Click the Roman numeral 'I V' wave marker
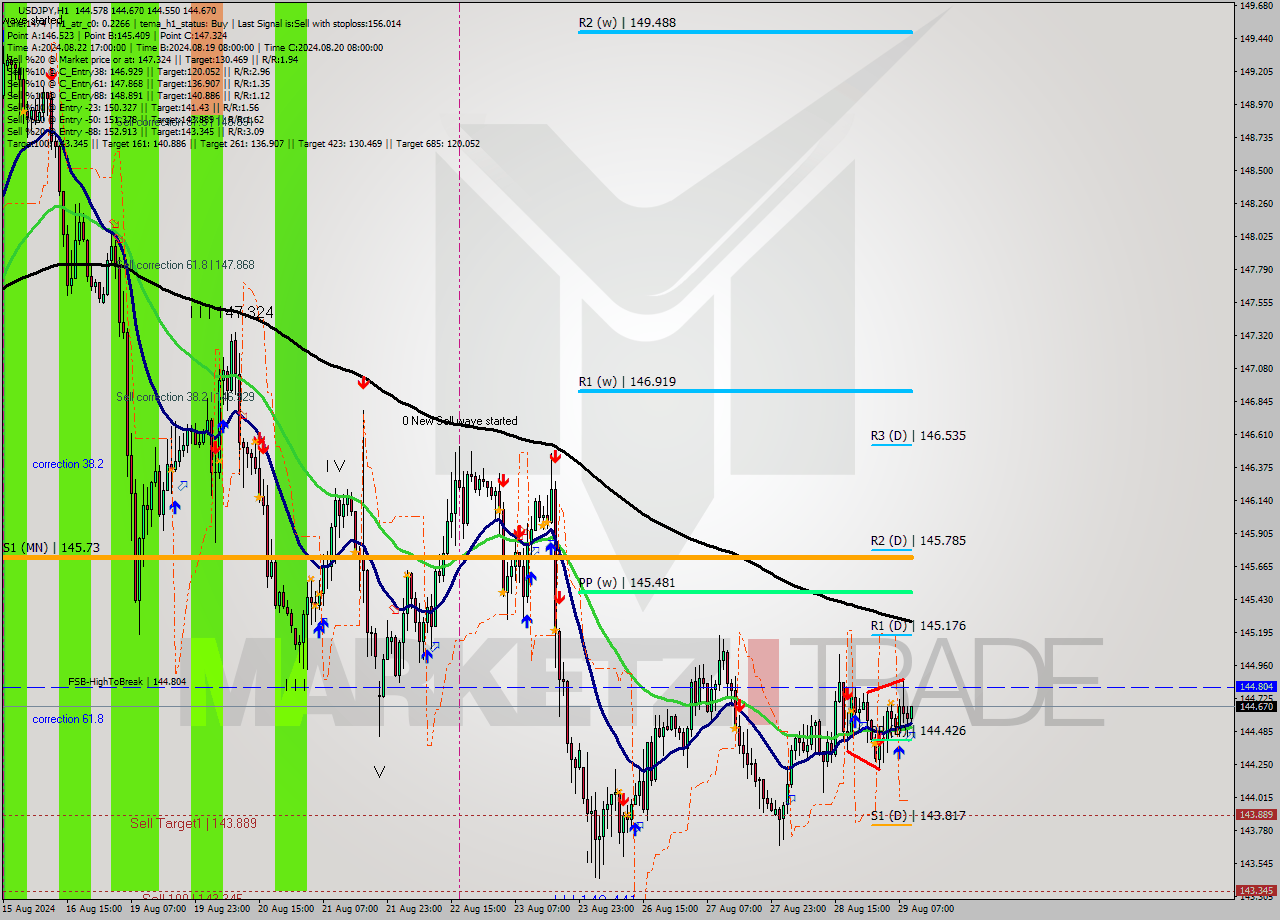 (335, 465)
